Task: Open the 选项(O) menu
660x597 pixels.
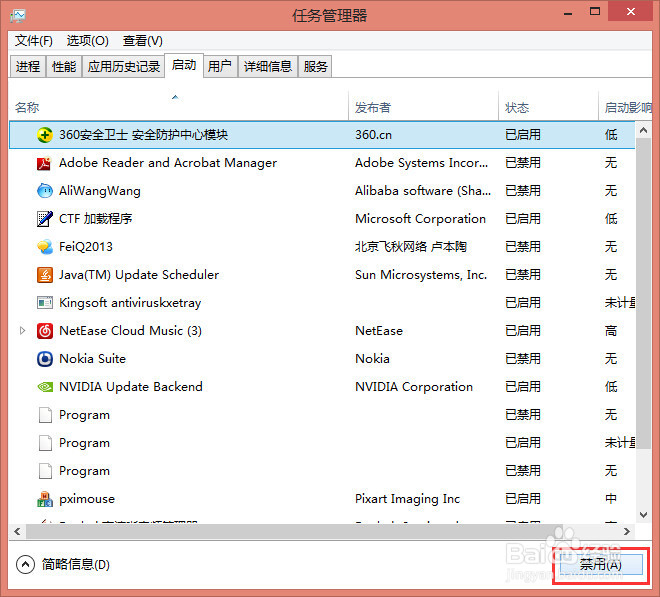Action: [x=88, y=41]
